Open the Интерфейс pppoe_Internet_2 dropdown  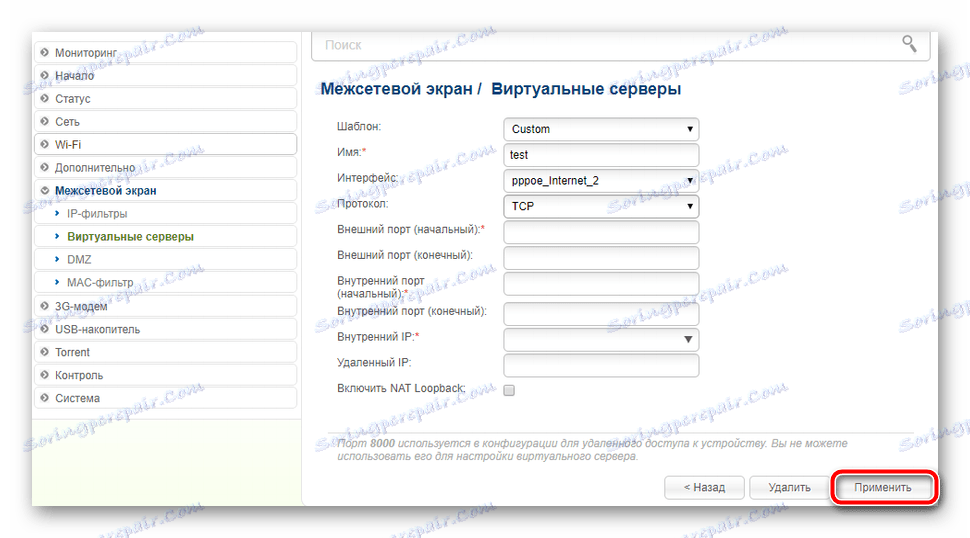coord(601,181)
